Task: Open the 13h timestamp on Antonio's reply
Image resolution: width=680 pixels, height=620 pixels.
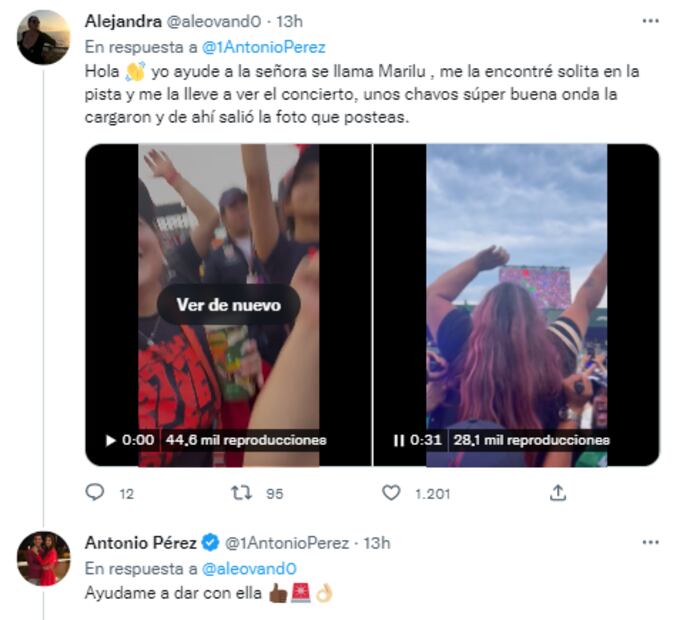Action: pyautogui.click(x=377, y=543)
